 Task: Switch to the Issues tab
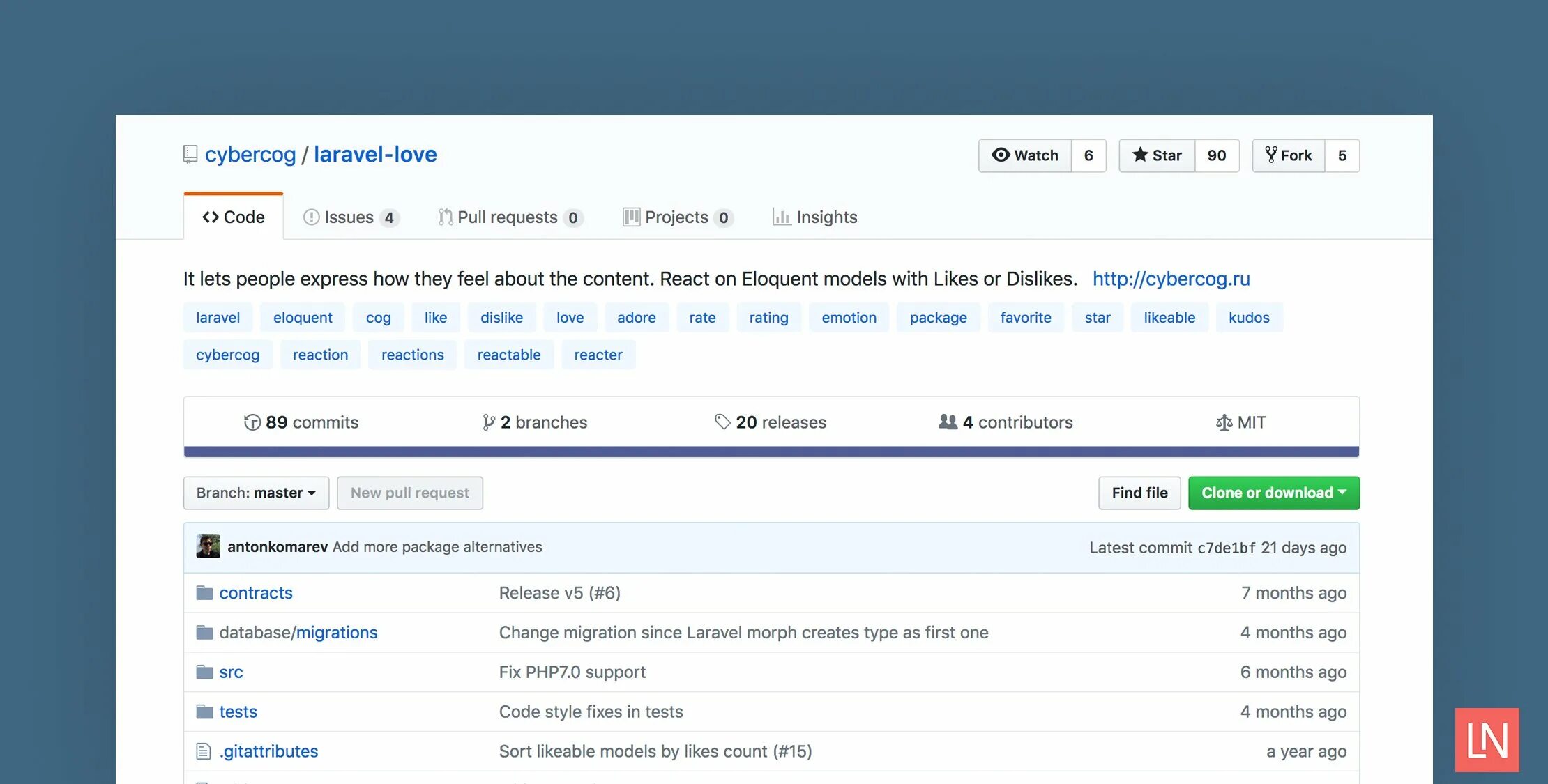tap(351, 217)
